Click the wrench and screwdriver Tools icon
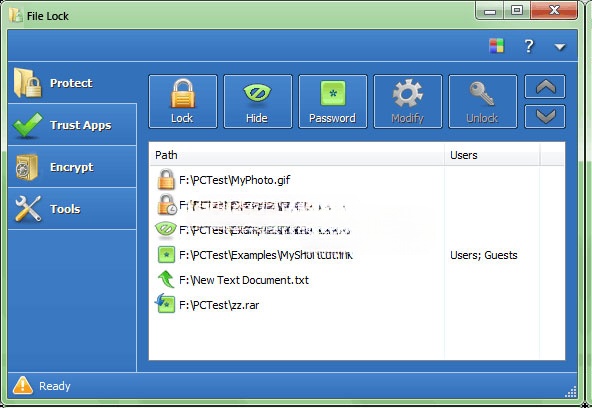 [28, 209]
